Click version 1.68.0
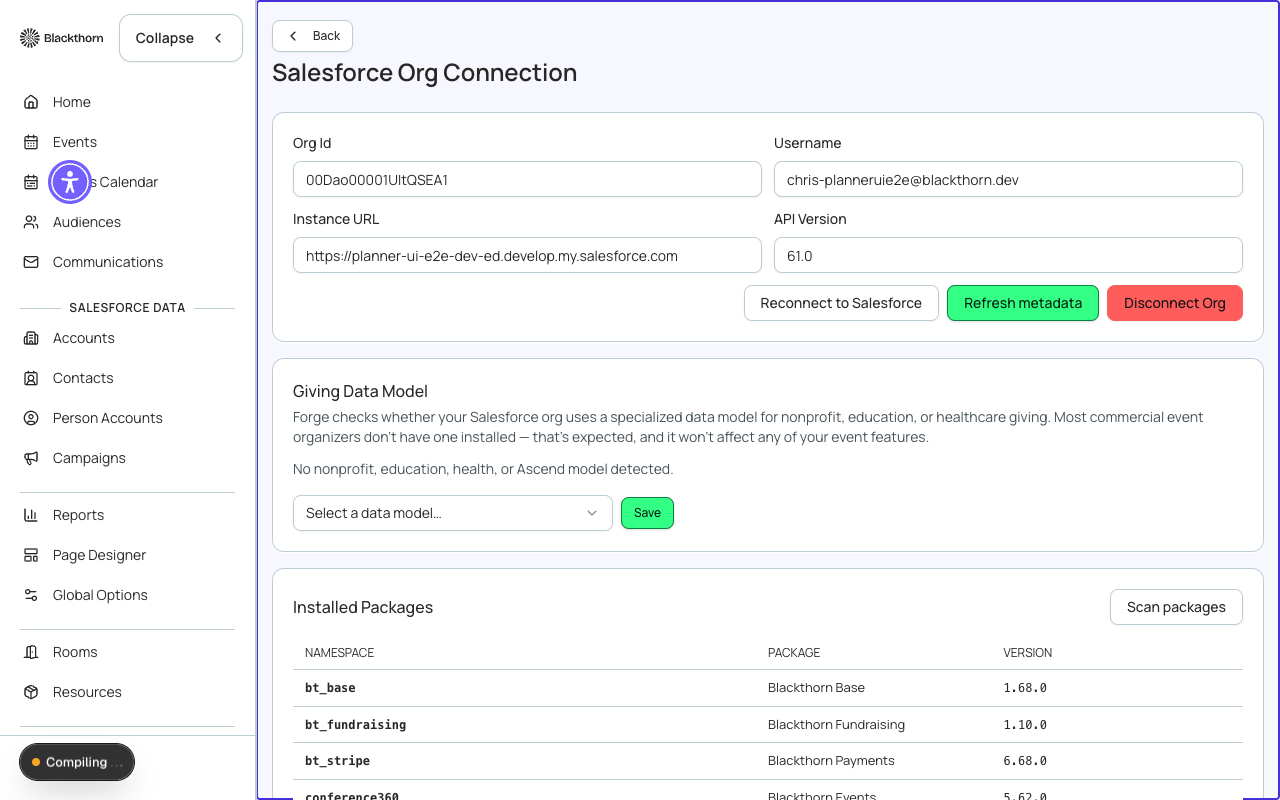The image size is (1280, 800). [1025, 688]
